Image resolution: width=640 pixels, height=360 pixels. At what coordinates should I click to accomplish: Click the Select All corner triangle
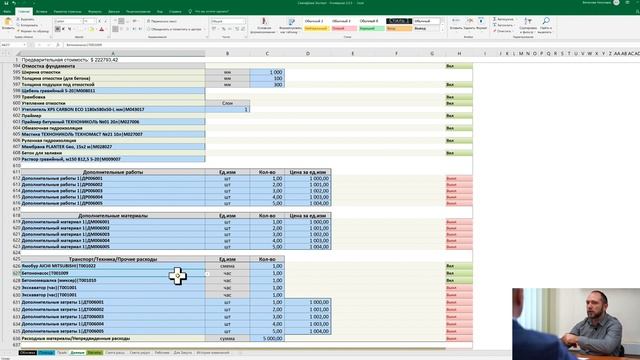pyautogui.click(x=18, y=53)
